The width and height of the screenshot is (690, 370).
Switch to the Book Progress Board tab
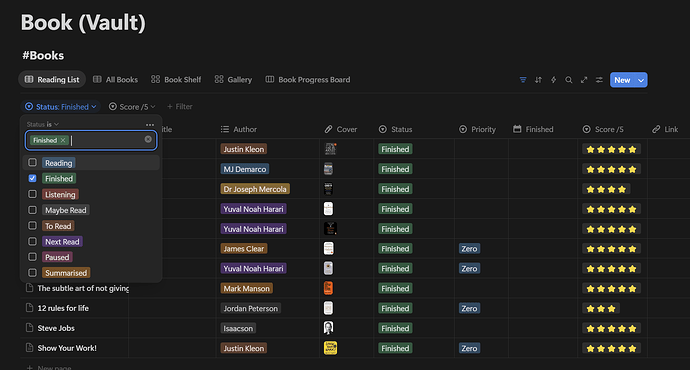(308, 80)
